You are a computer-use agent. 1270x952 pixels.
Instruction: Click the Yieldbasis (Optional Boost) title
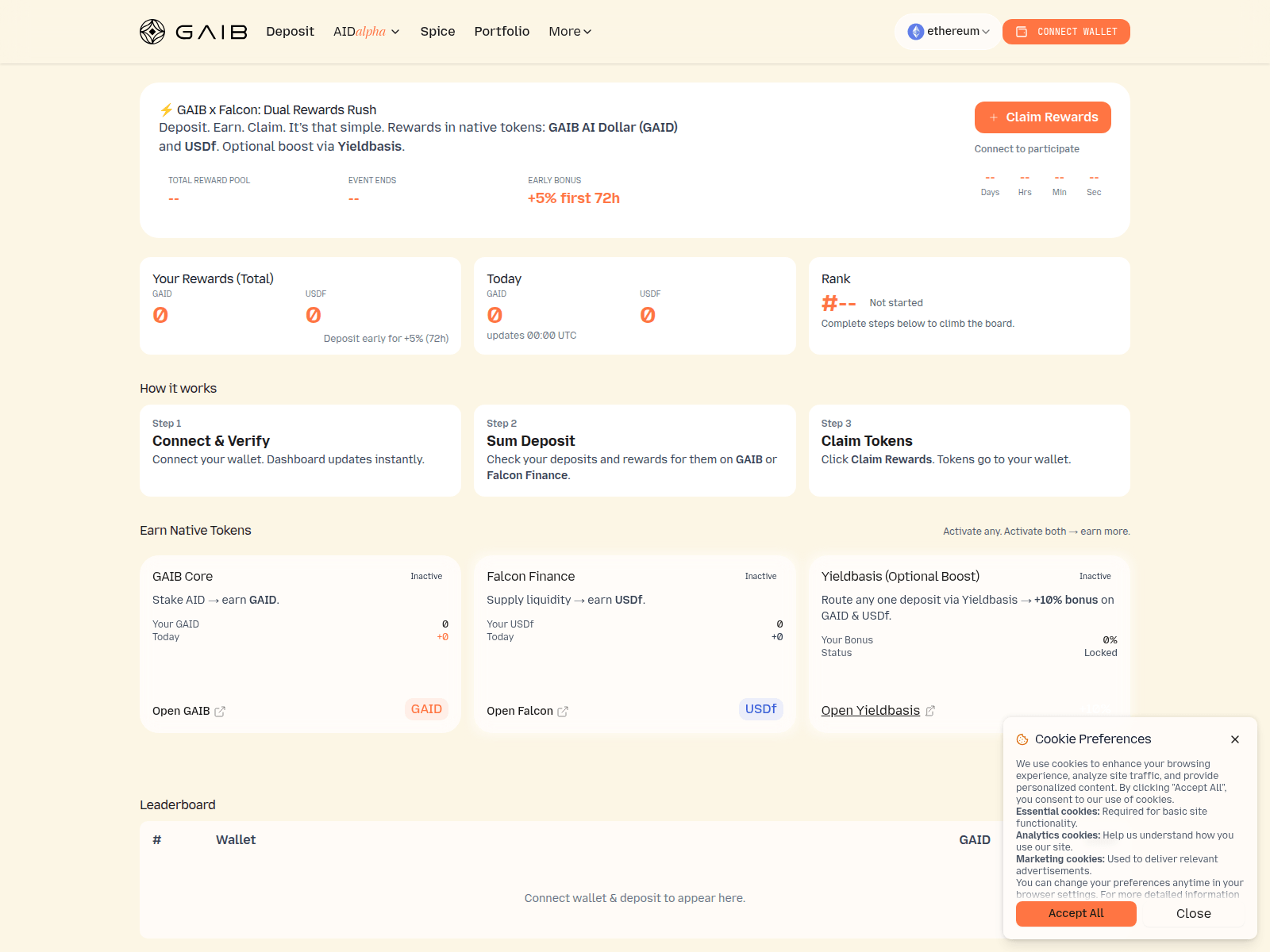click(x=900, y=577)
